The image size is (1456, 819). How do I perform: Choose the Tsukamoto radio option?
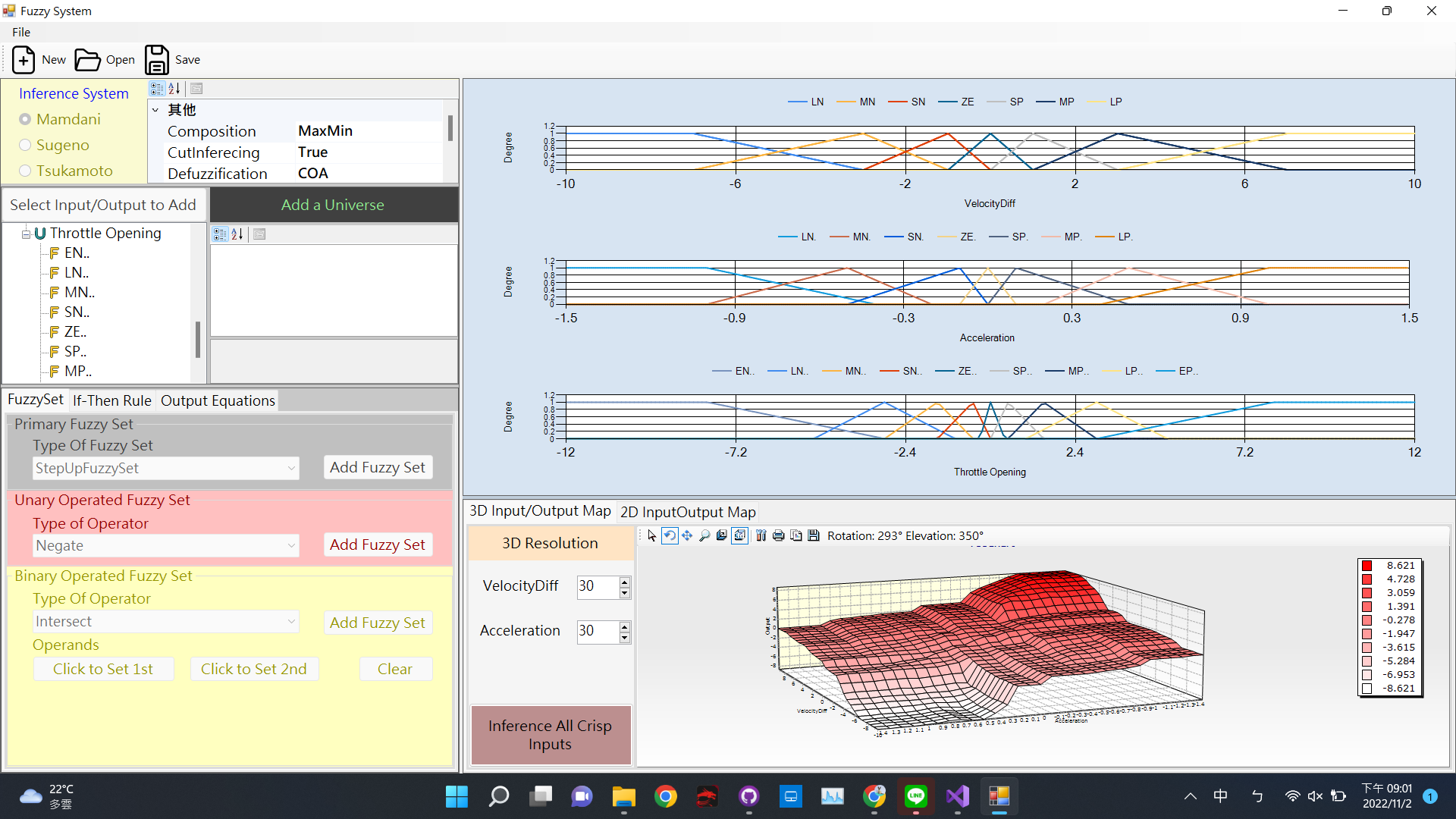(26, 171)
